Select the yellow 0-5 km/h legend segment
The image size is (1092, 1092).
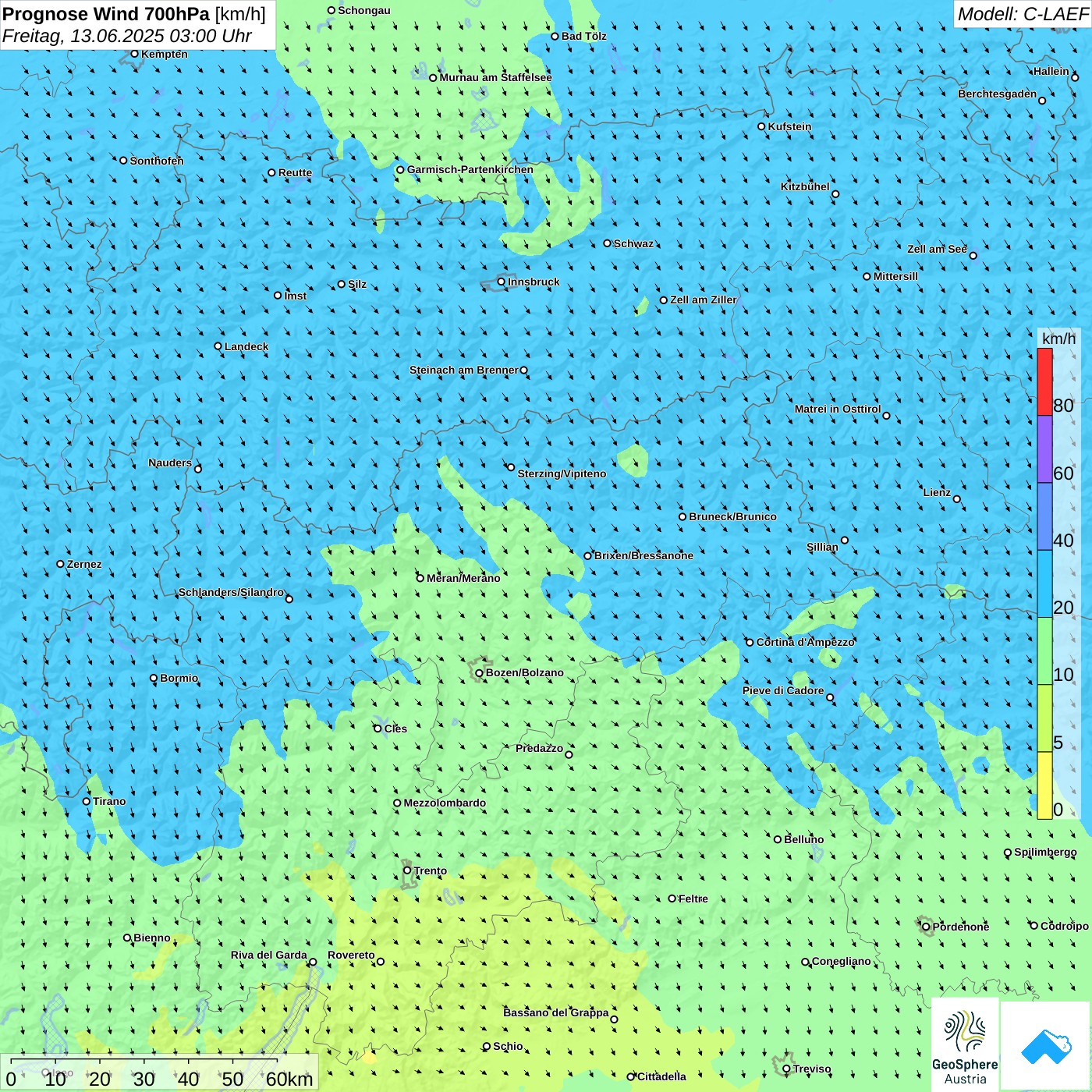(x=1044, y=785)
